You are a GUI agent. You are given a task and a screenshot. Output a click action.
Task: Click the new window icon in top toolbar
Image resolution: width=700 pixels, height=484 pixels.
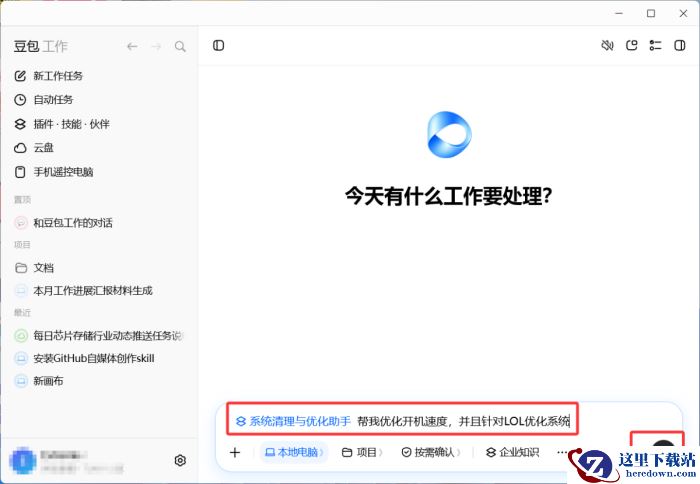(x=631, y=45)
